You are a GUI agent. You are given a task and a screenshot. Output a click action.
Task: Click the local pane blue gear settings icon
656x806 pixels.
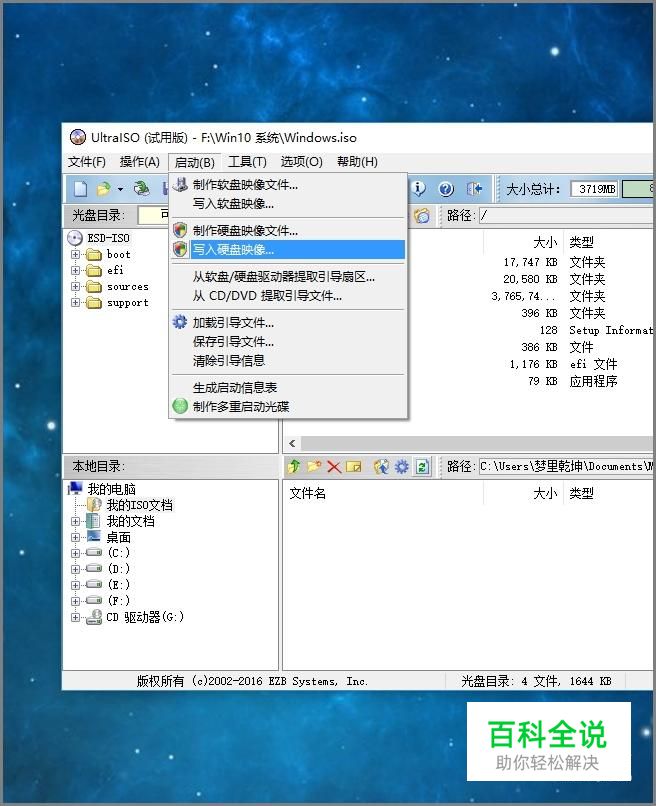click(402, 466)
